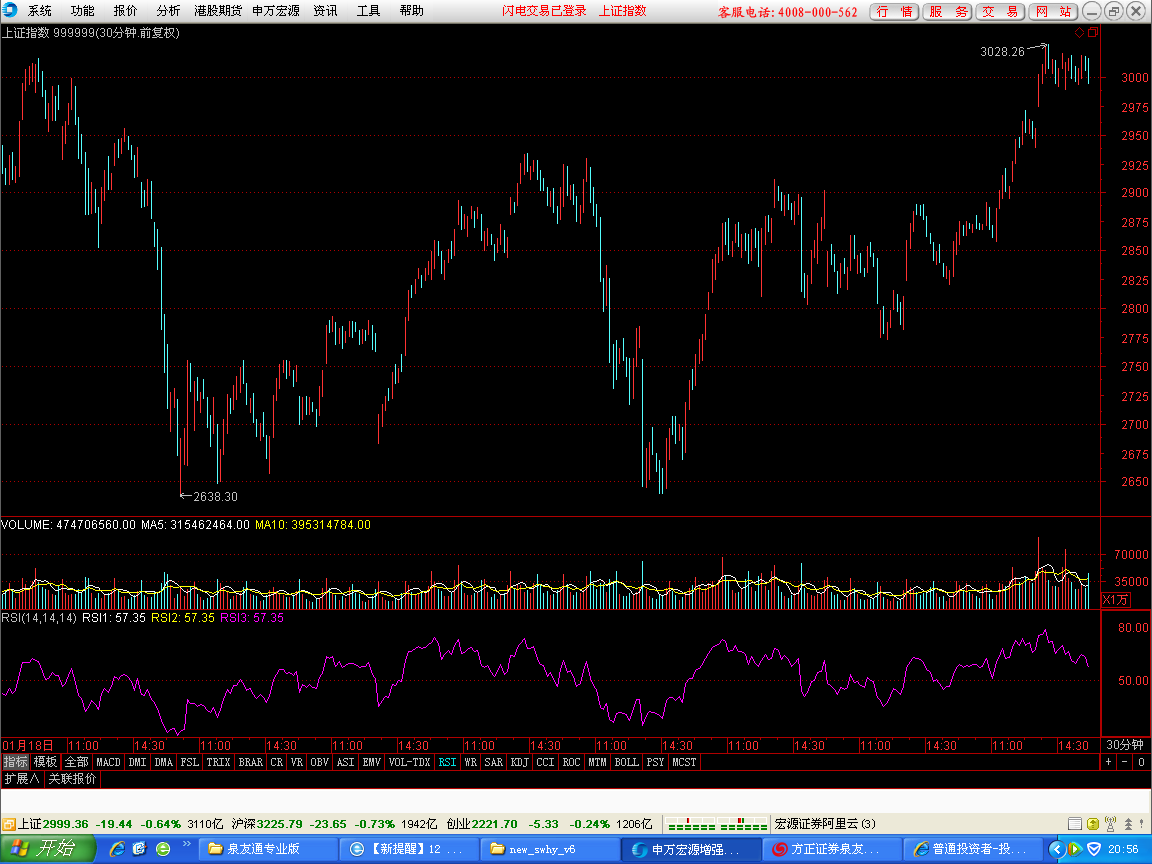Image resolution: width=1152 pixels, height=864 pixels.
Task: Click 上证 index quote 2999.36
Action: click(65, 824)
